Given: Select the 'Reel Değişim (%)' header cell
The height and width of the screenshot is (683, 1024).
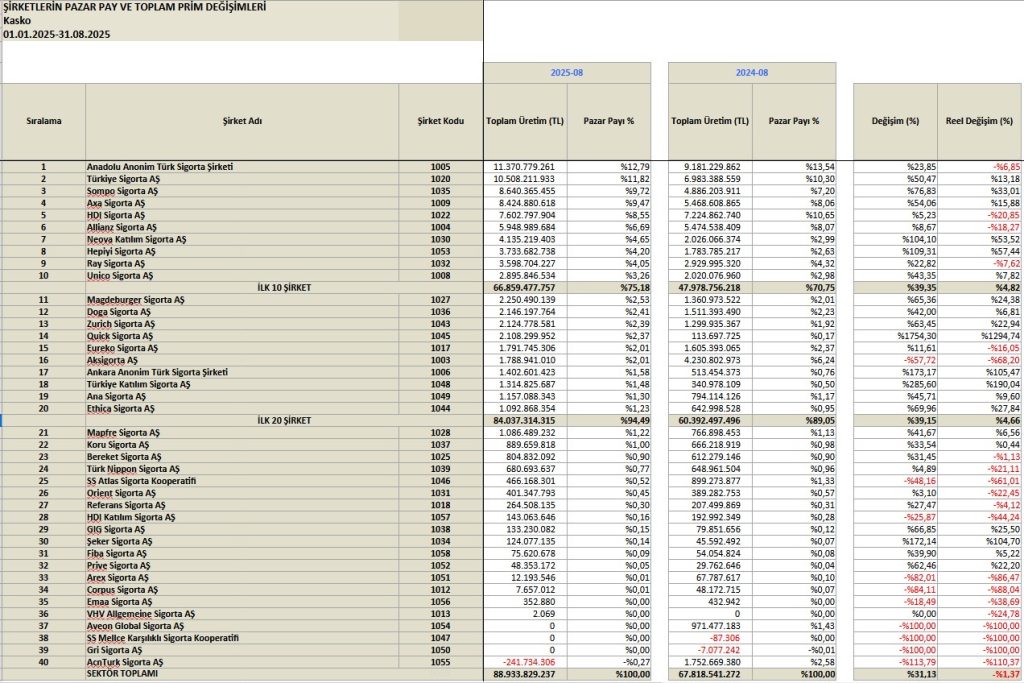Looking at the screenshot, I should point(979,121).
